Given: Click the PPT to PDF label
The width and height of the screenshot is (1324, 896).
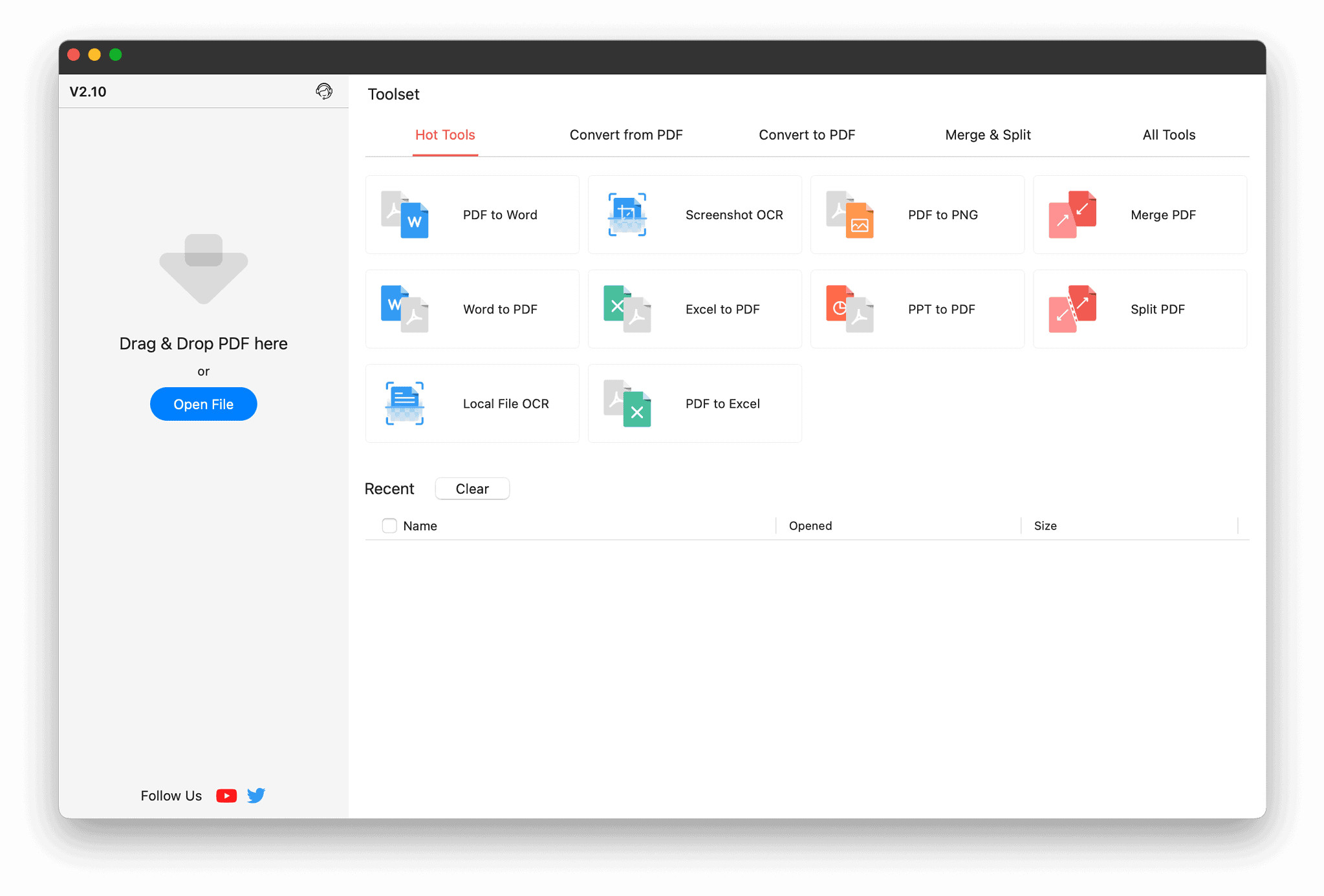Looking at the screenshot, I should 942,309.
